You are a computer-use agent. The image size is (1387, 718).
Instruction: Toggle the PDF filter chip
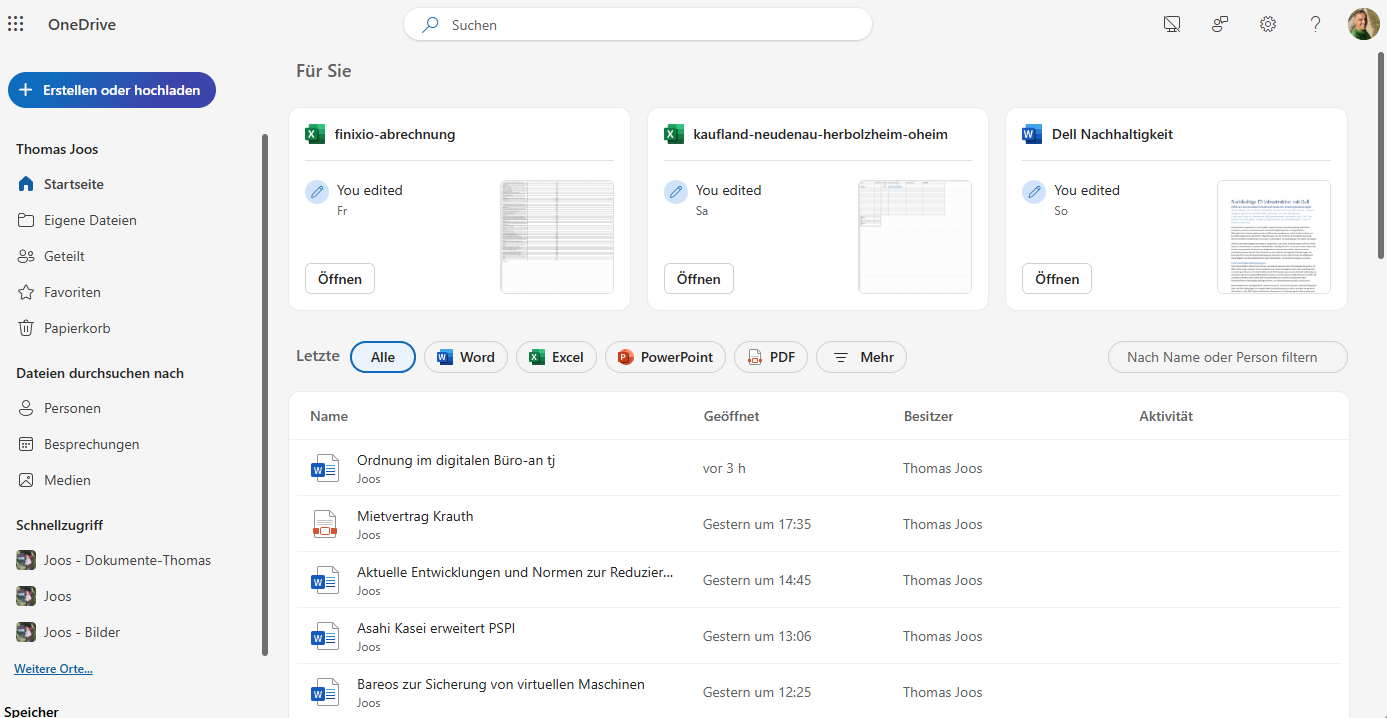click(770, 357)
